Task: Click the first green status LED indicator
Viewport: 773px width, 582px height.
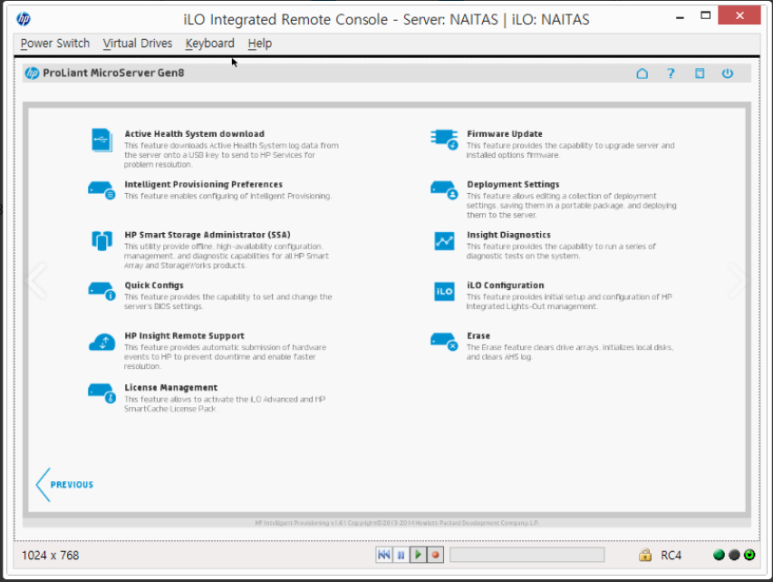Action: (x=719, y=555)
